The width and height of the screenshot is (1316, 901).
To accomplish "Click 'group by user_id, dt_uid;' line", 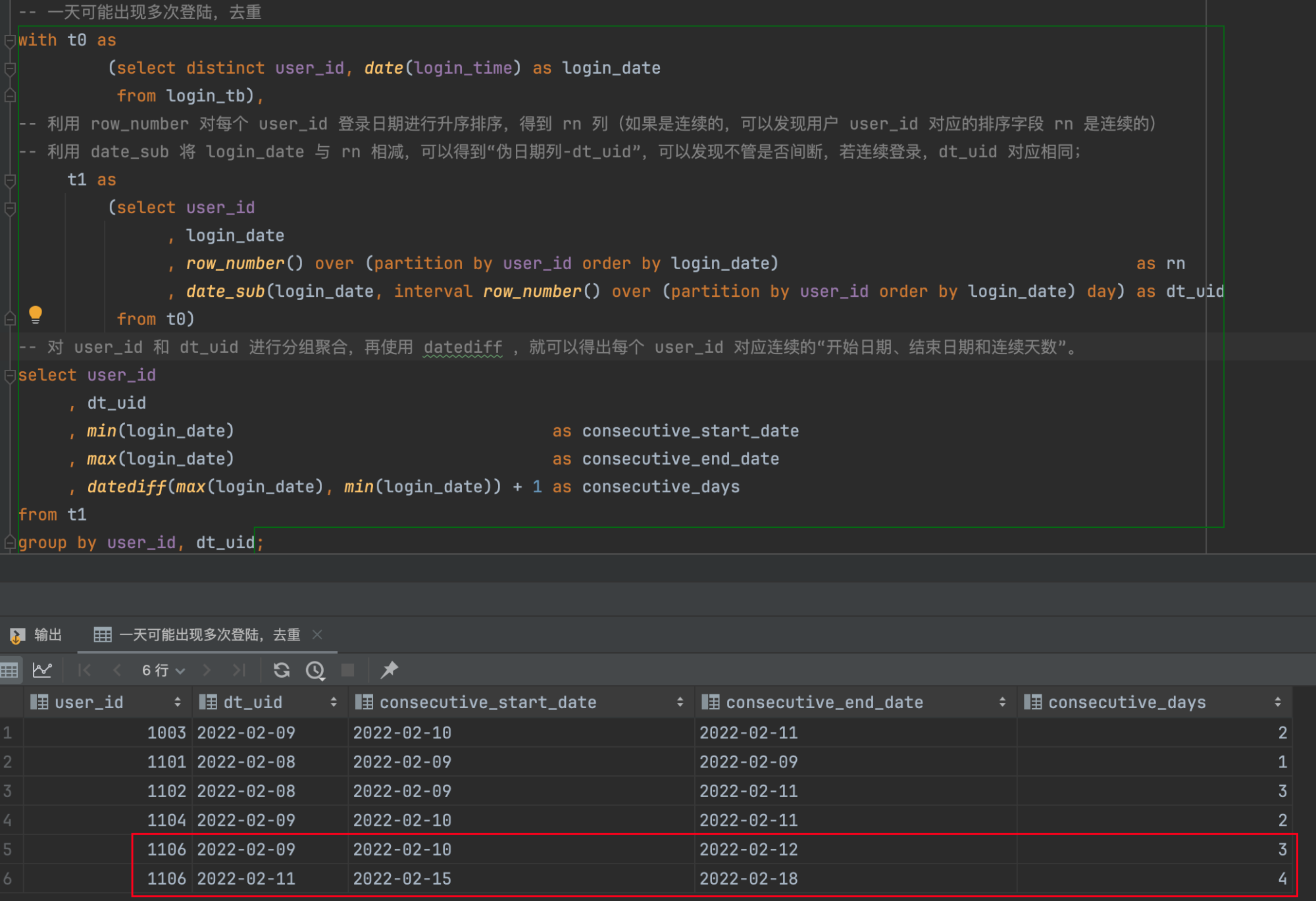I will tap(141, 543).
